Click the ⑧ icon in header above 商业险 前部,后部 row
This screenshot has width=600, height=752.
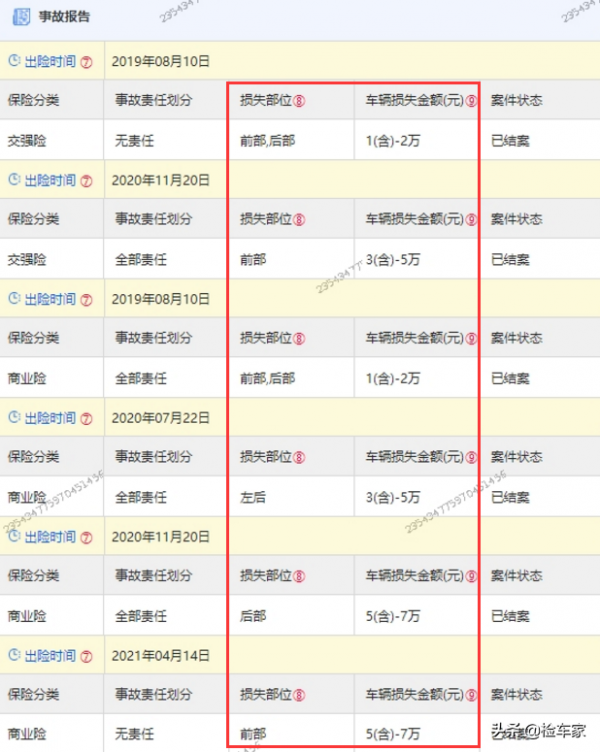coord(299,339)
